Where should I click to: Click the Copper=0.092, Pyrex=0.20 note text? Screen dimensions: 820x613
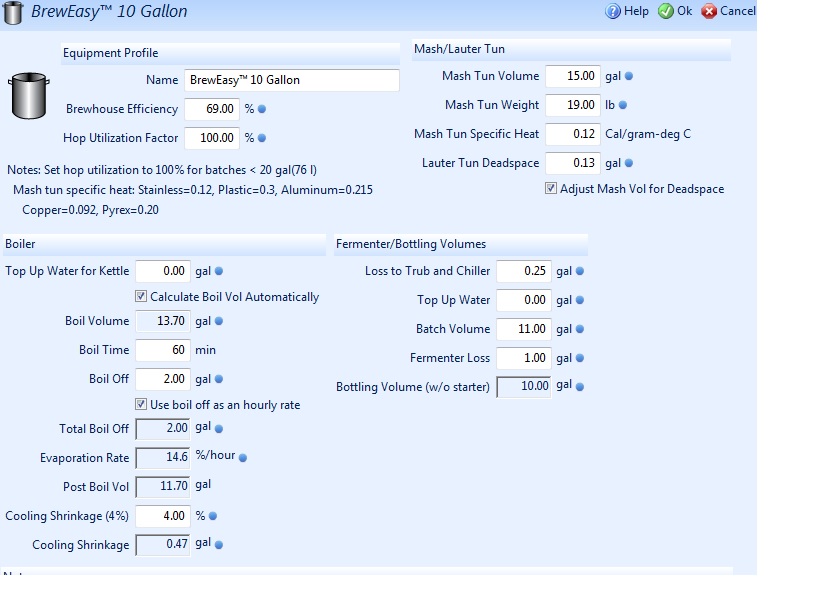90,210
